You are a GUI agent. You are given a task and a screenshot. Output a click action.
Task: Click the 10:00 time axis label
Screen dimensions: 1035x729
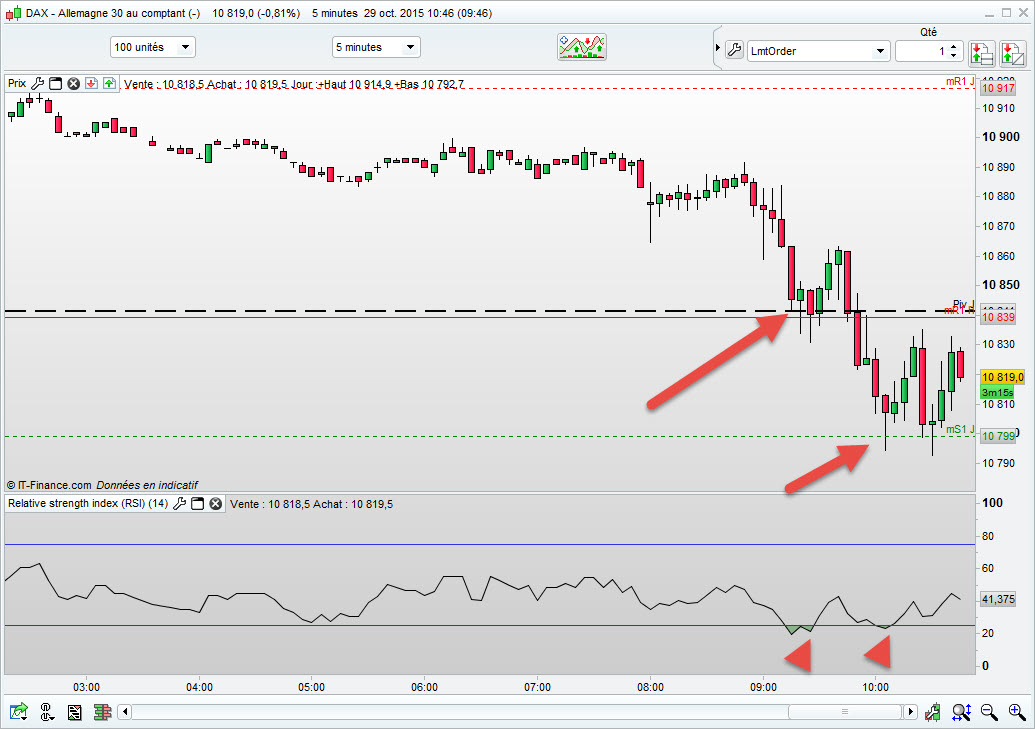[x=875, y=687]
